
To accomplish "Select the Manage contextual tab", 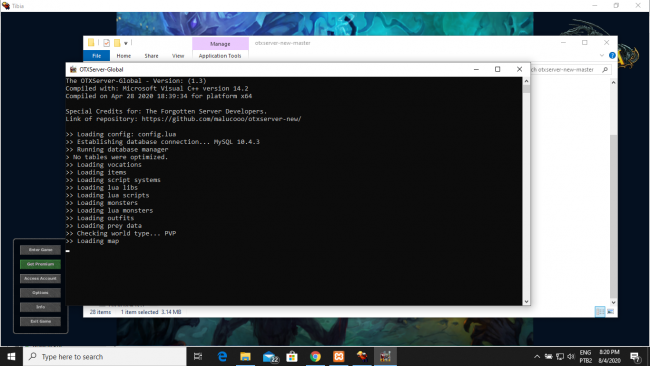I will click(x=220, y=44).
